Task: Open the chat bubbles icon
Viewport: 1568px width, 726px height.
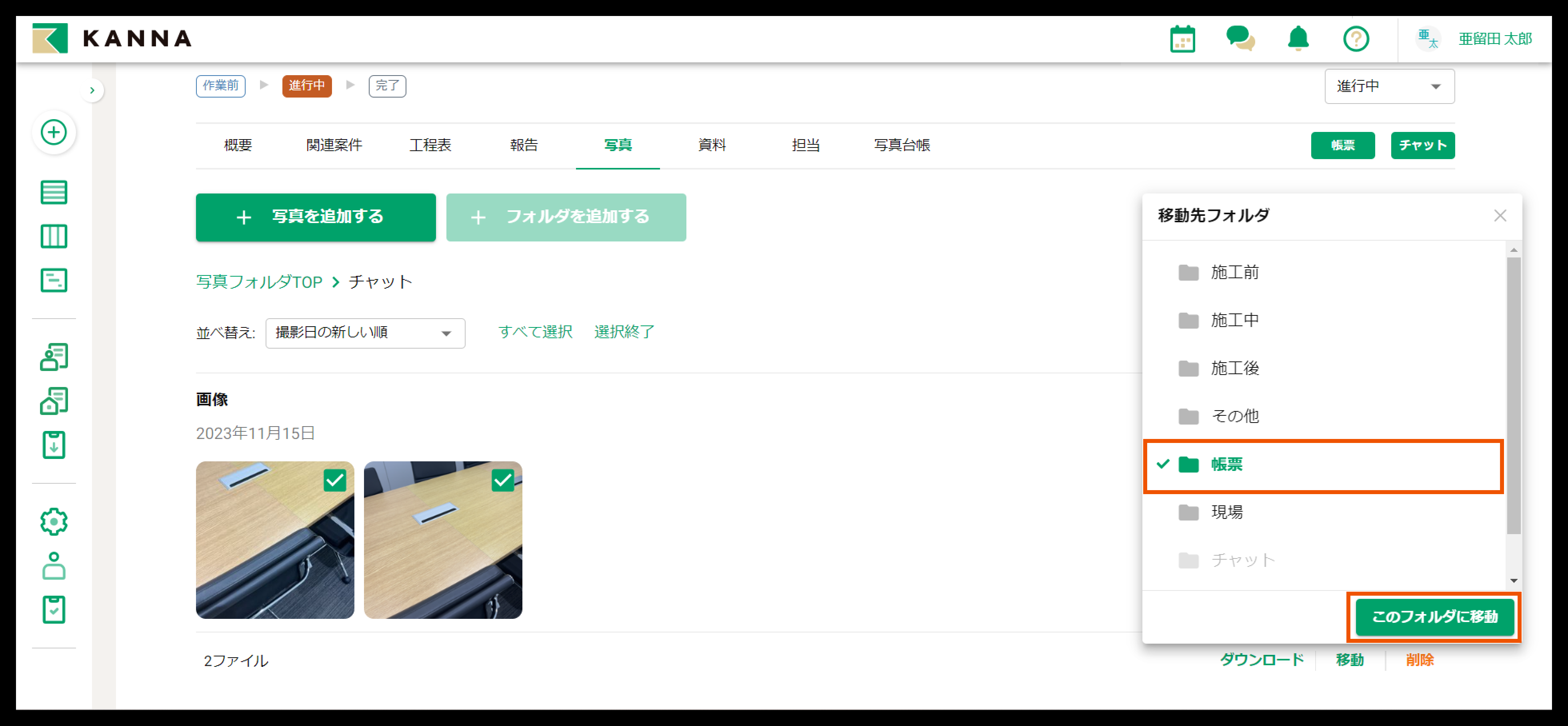Action: point(1239,39)
